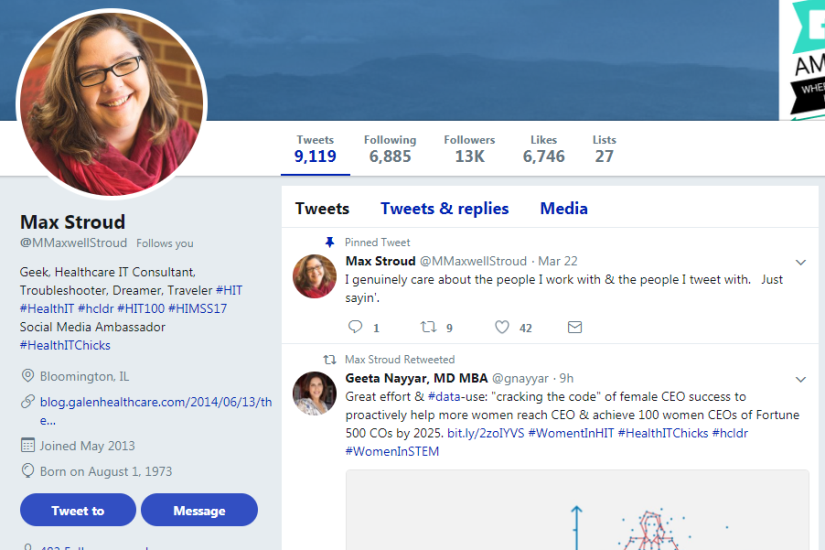Click Born on August 1, 1973 text
825x550 pixels.
(106, 471)
